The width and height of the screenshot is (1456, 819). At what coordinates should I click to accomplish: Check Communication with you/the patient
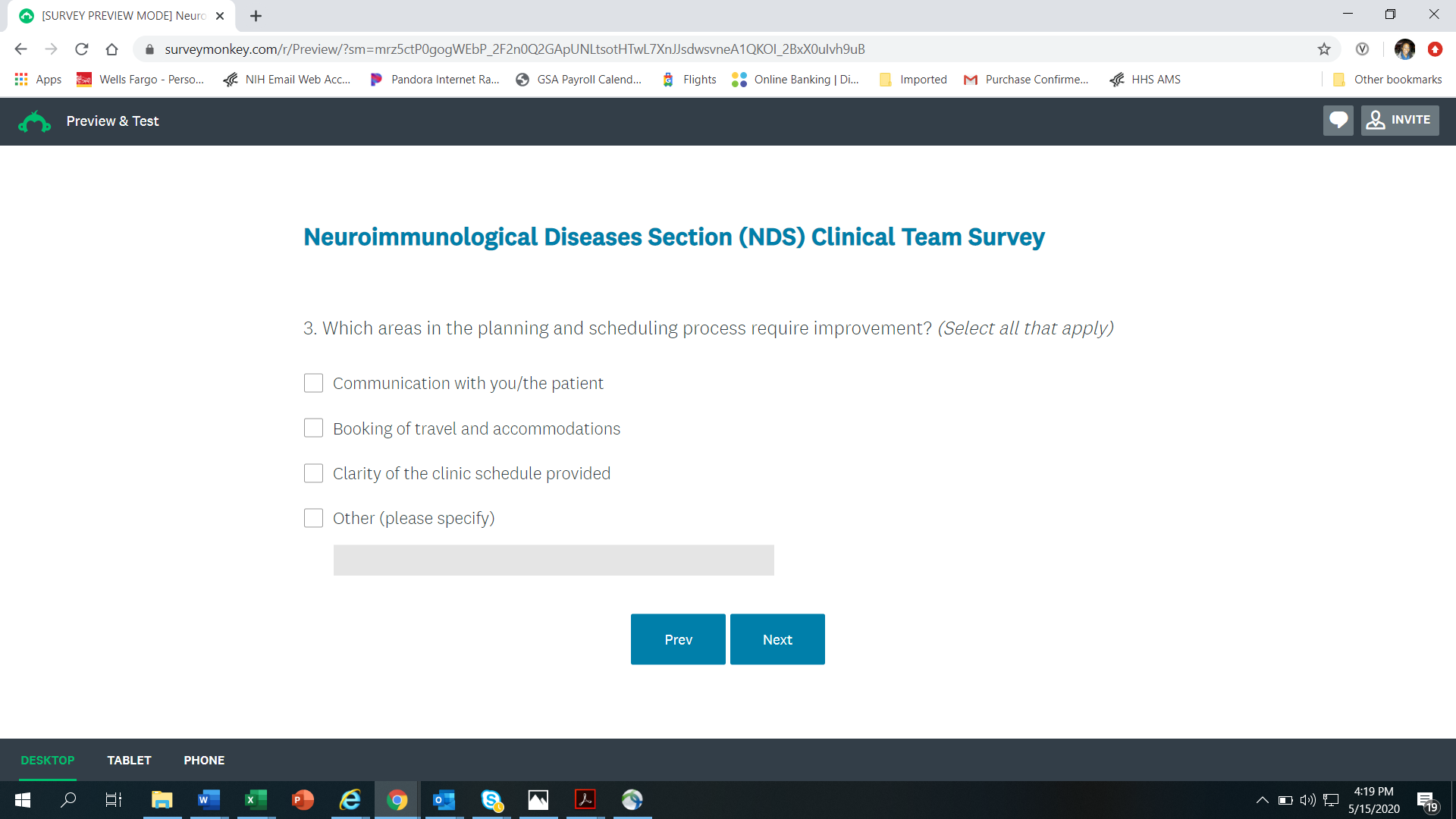pos(313,383)
